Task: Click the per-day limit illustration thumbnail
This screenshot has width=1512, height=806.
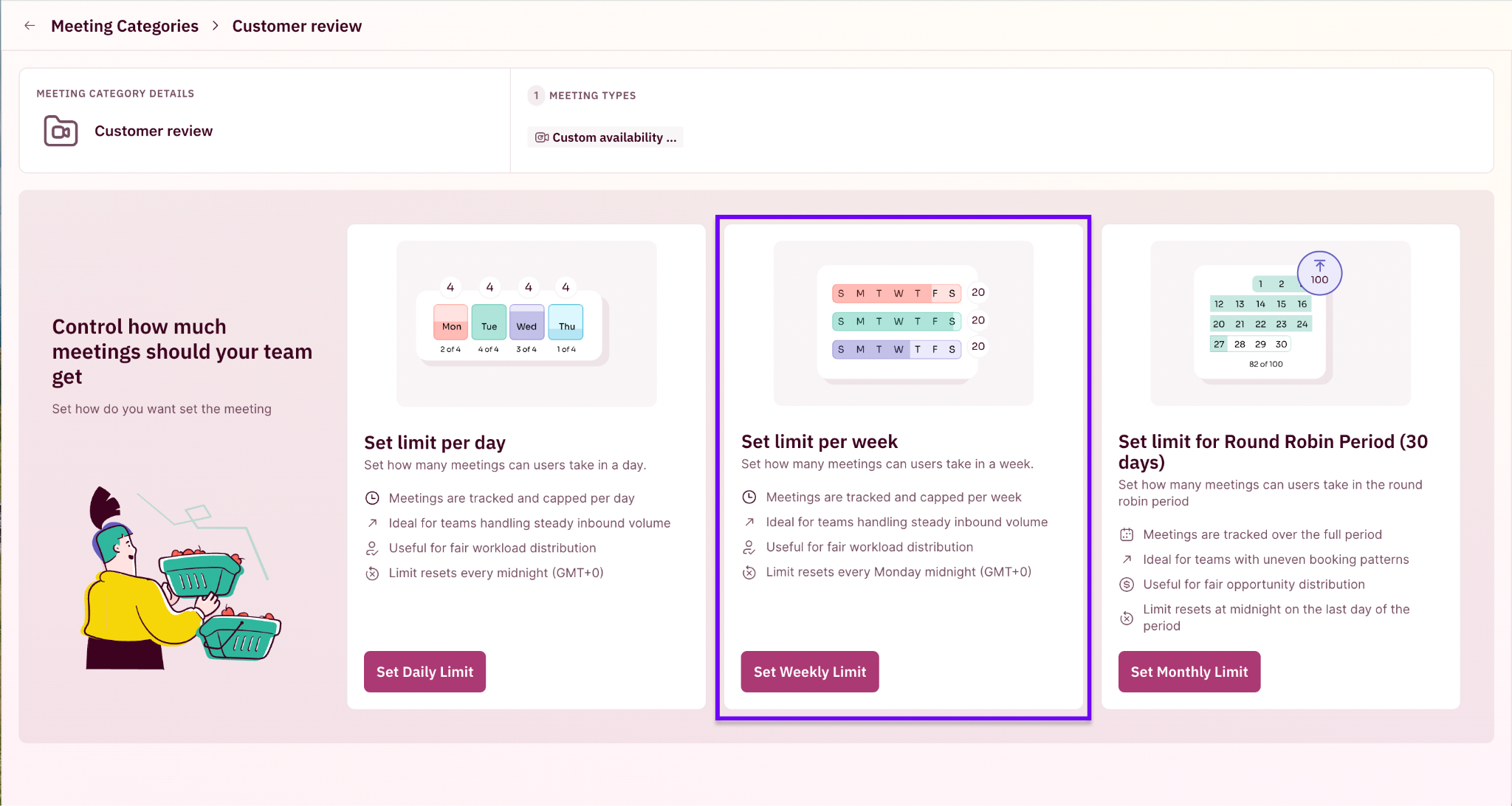Action: coord(526,323)
